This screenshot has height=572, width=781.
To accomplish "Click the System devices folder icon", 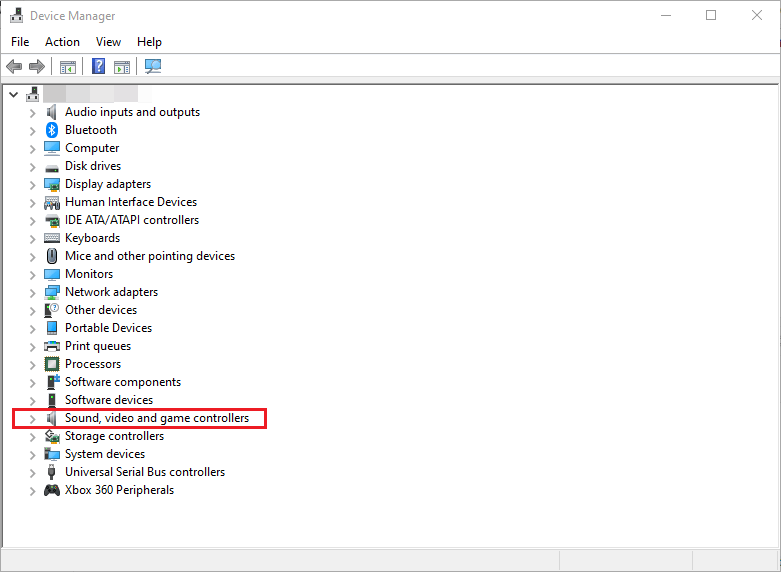I will click(x=52, y=454).
